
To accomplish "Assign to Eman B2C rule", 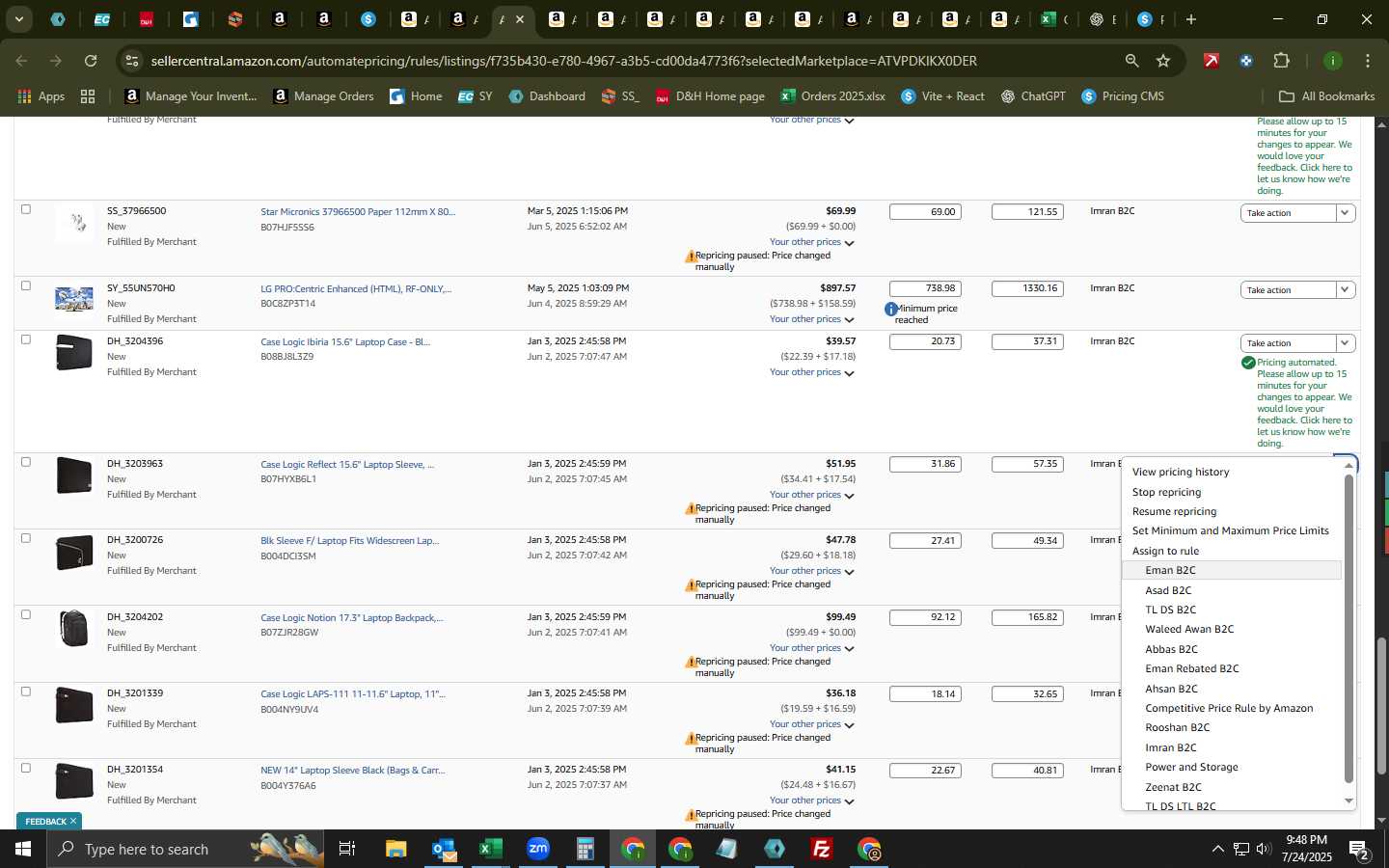I will pyautogui.click(x=1232, y=570).
